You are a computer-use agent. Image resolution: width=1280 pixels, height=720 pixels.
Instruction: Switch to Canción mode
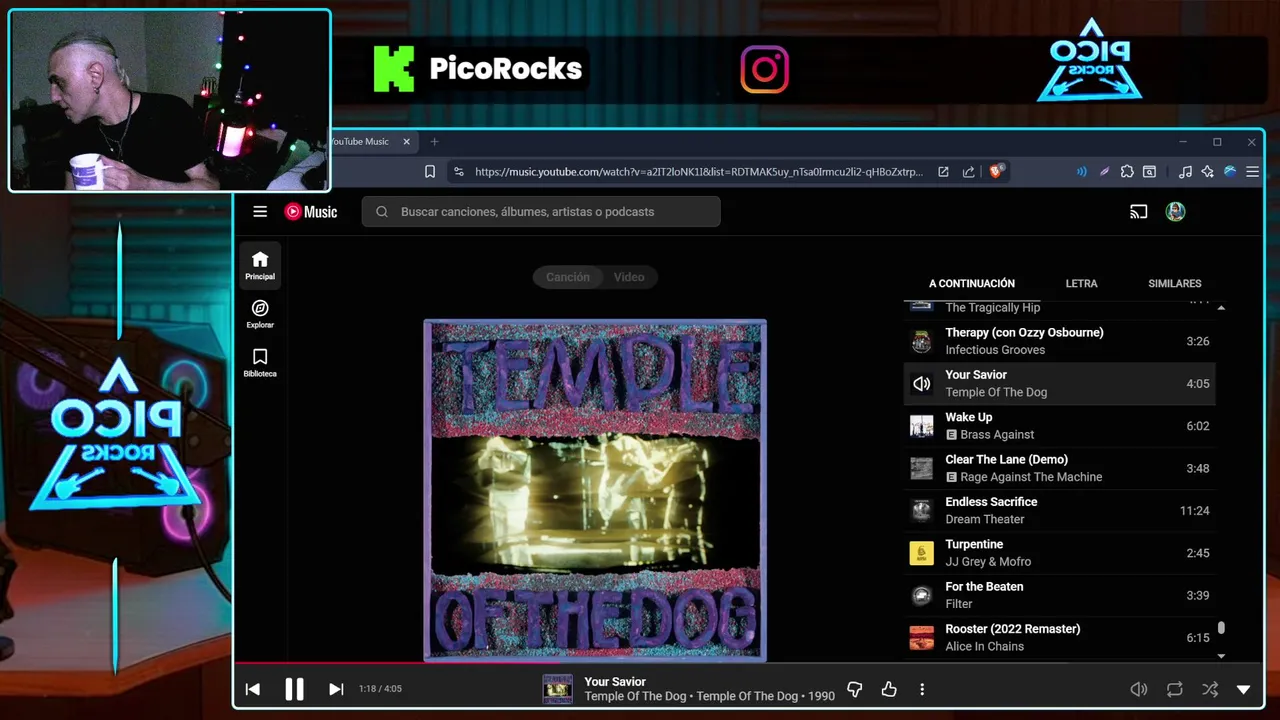point(567,277)
